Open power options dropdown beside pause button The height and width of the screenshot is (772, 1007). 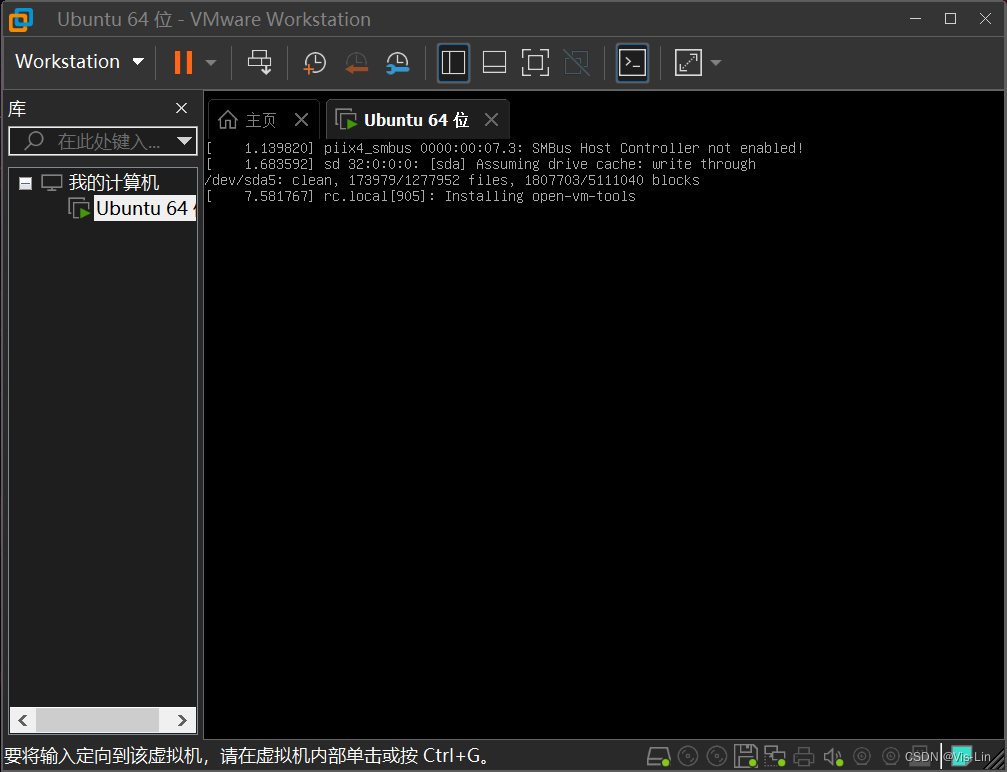(211, 63)
